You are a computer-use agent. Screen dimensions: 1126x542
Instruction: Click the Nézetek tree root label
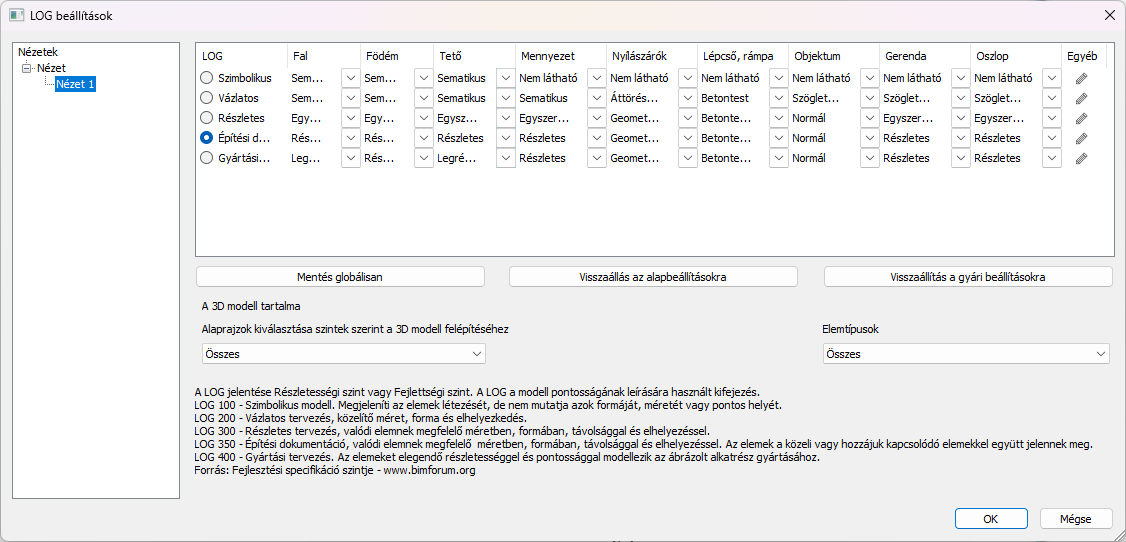coord(37,52)
